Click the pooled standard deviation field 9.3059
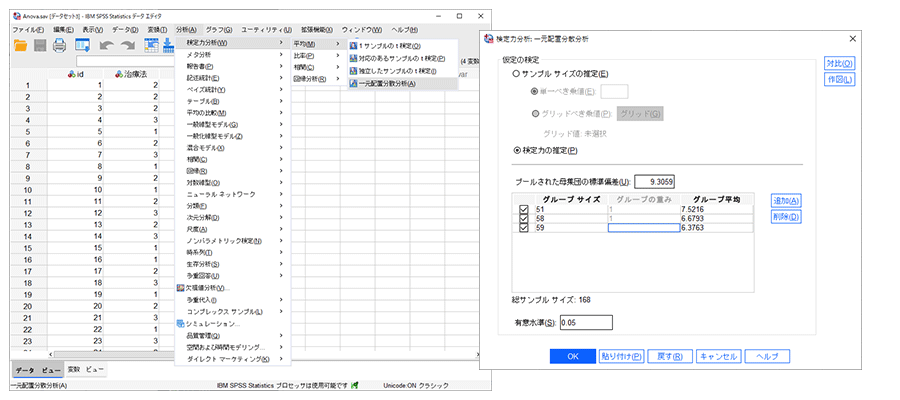The width and height of the screenshot is (900, 400). point(655,182)
